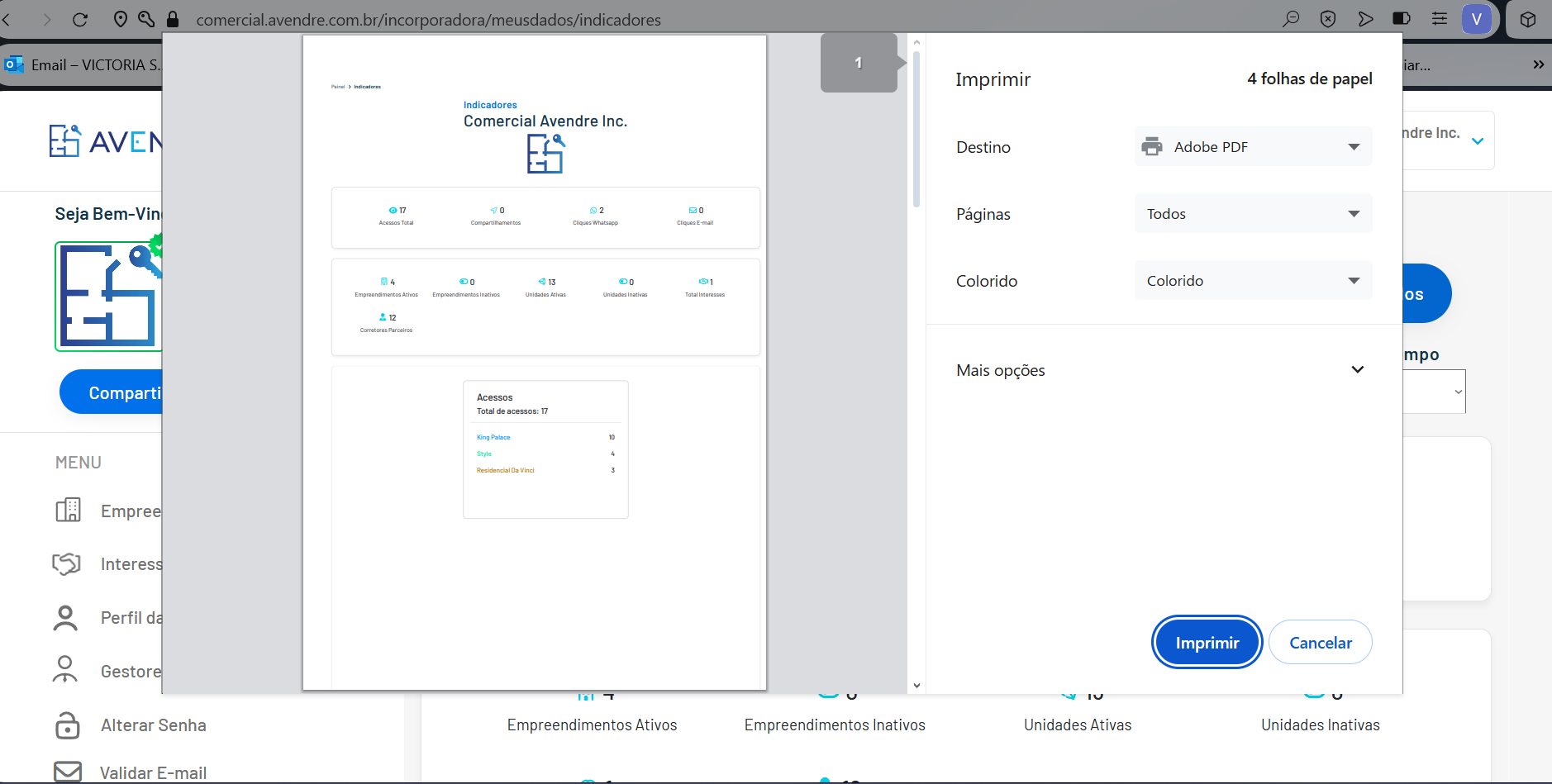Click the padlock site security icon
The image size is (1552, 784).
pyautogui.click(x=173, y=19)
